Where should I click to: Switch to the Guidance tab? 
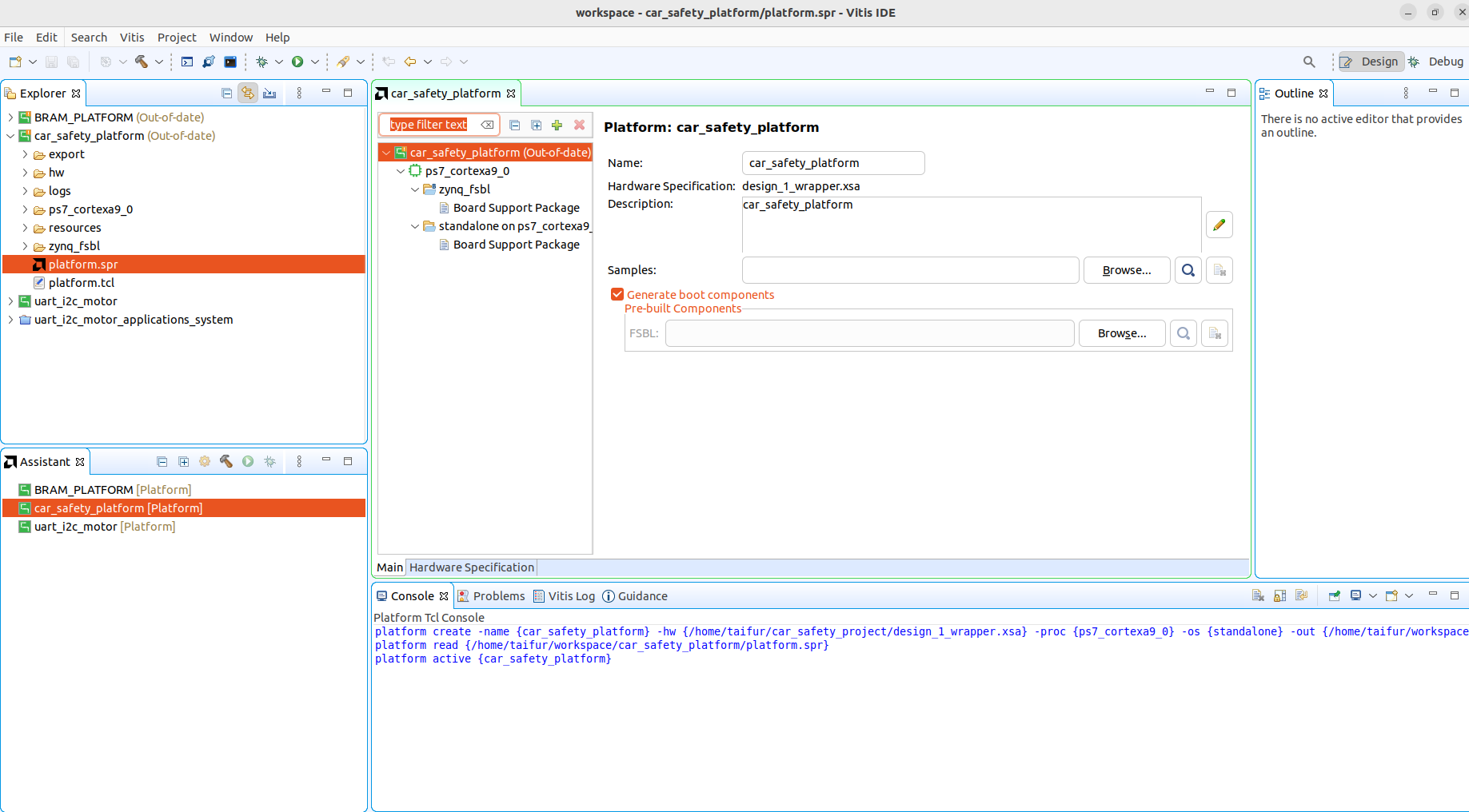pyautogui.click(x=635, y=596)
